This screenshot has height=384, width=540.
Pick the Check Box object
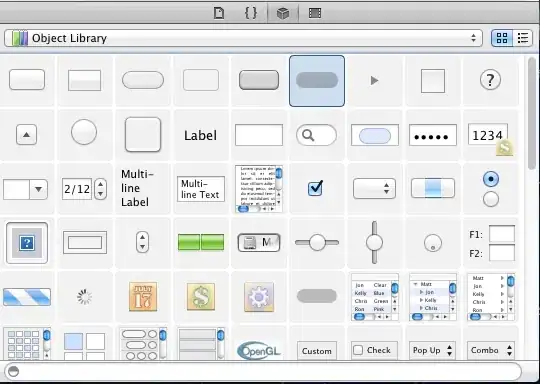pos(315,188)
